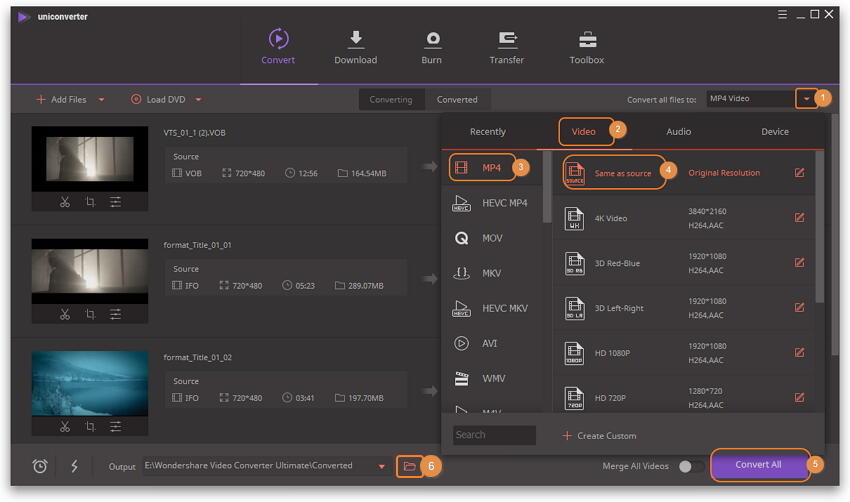
Task: Edit the HD 1080P preset
Action: point(799,352)
